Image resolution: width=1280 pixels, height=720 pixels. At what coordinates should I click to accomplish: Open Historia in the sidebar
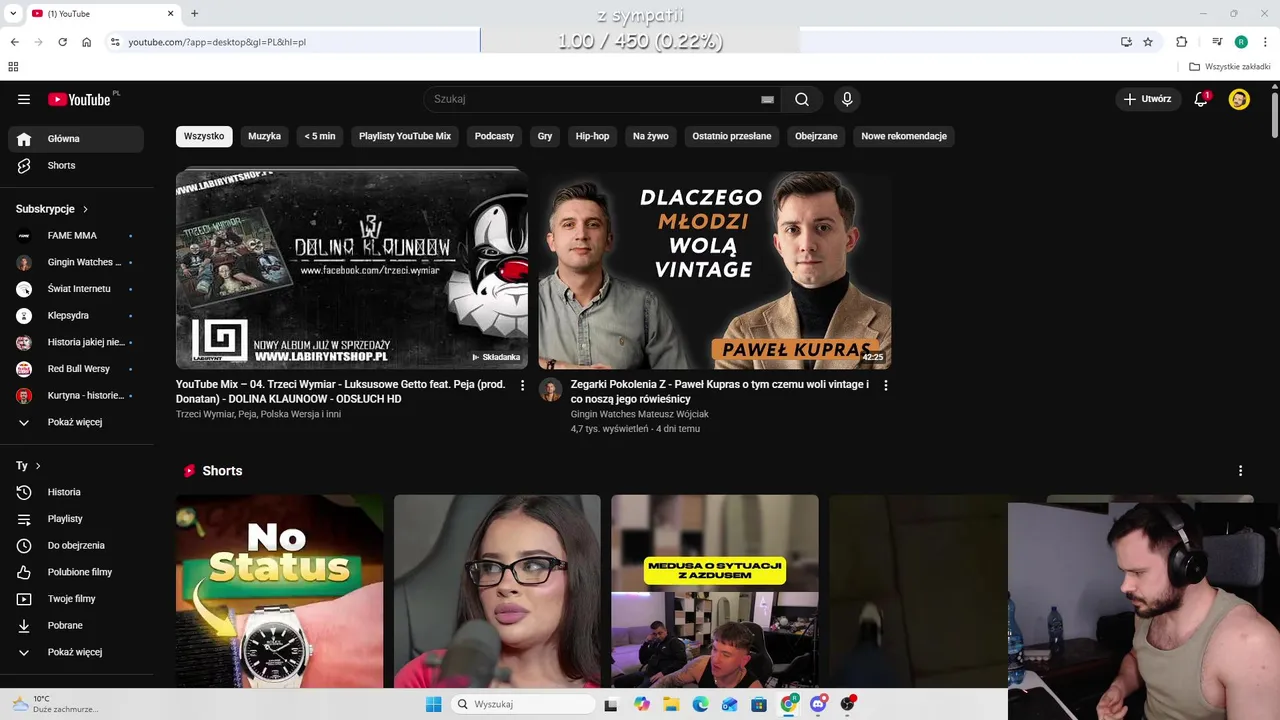76,492
